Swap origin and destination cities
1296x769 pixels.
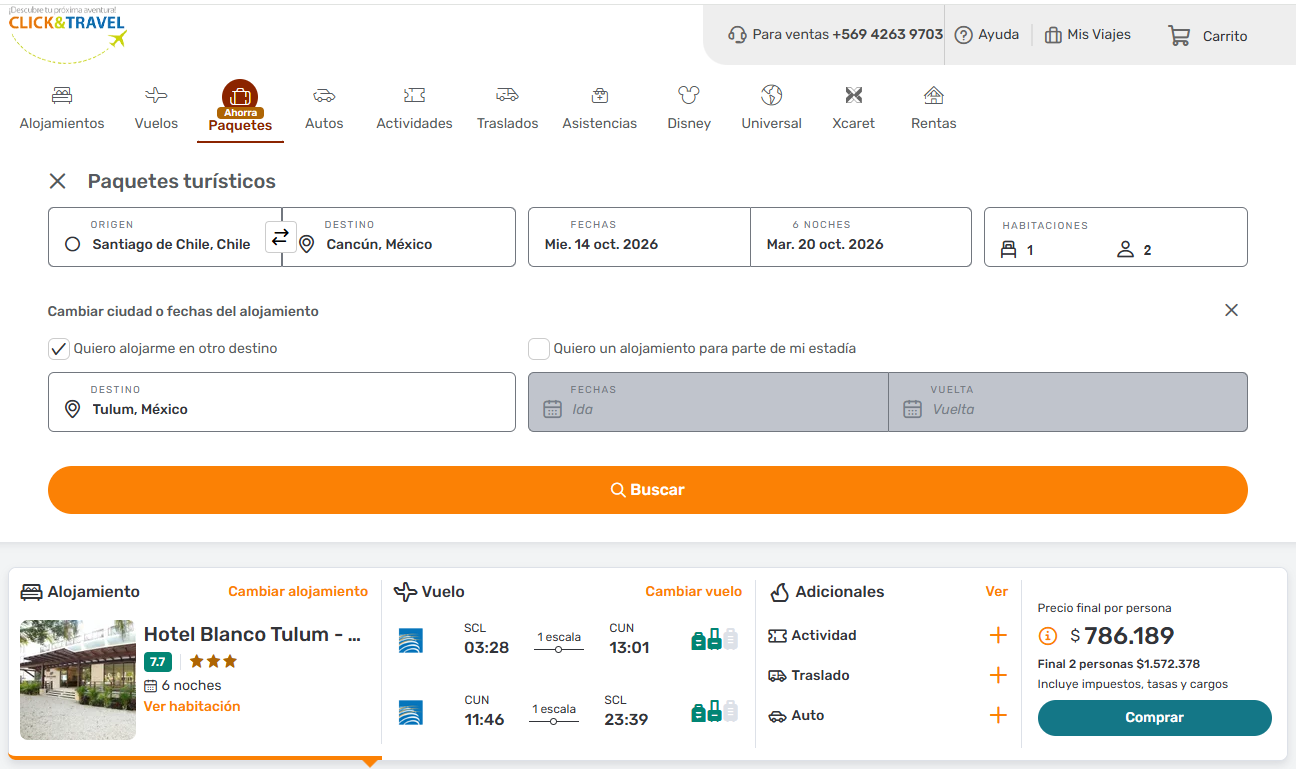point(280,237)
